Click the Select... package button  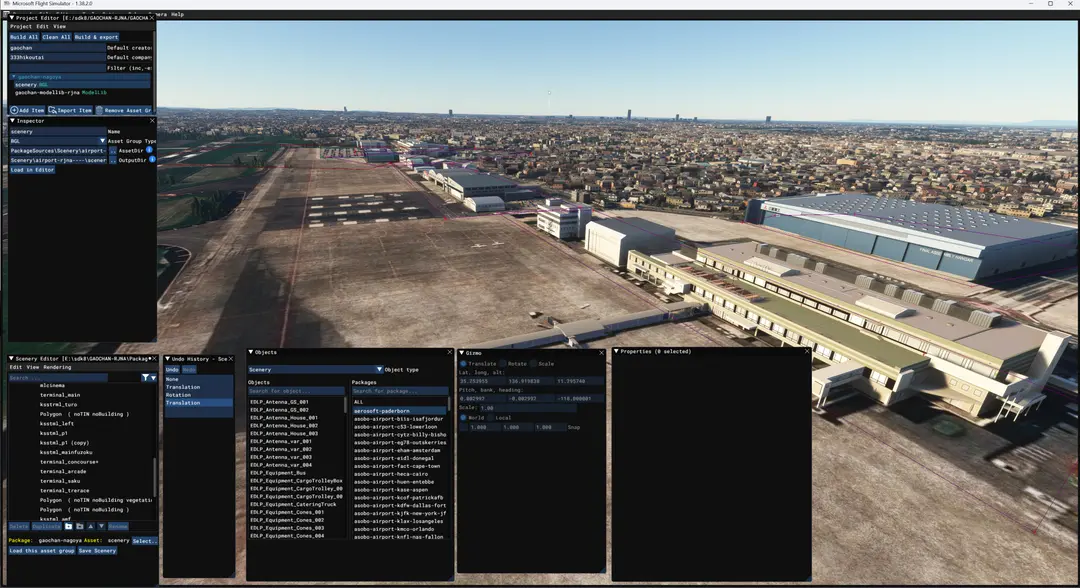[144, 540]
